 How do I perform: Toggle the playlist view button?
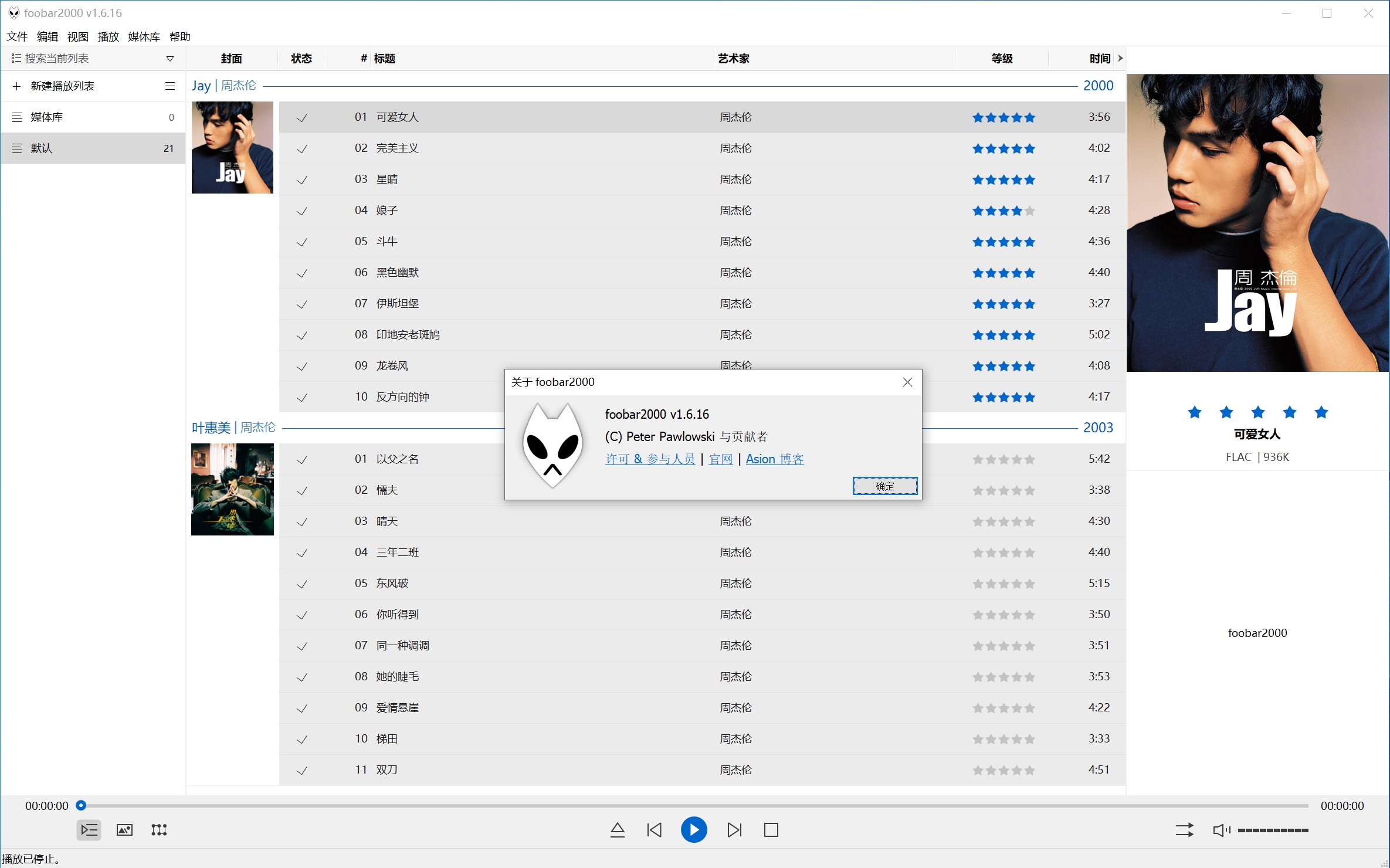89,830
